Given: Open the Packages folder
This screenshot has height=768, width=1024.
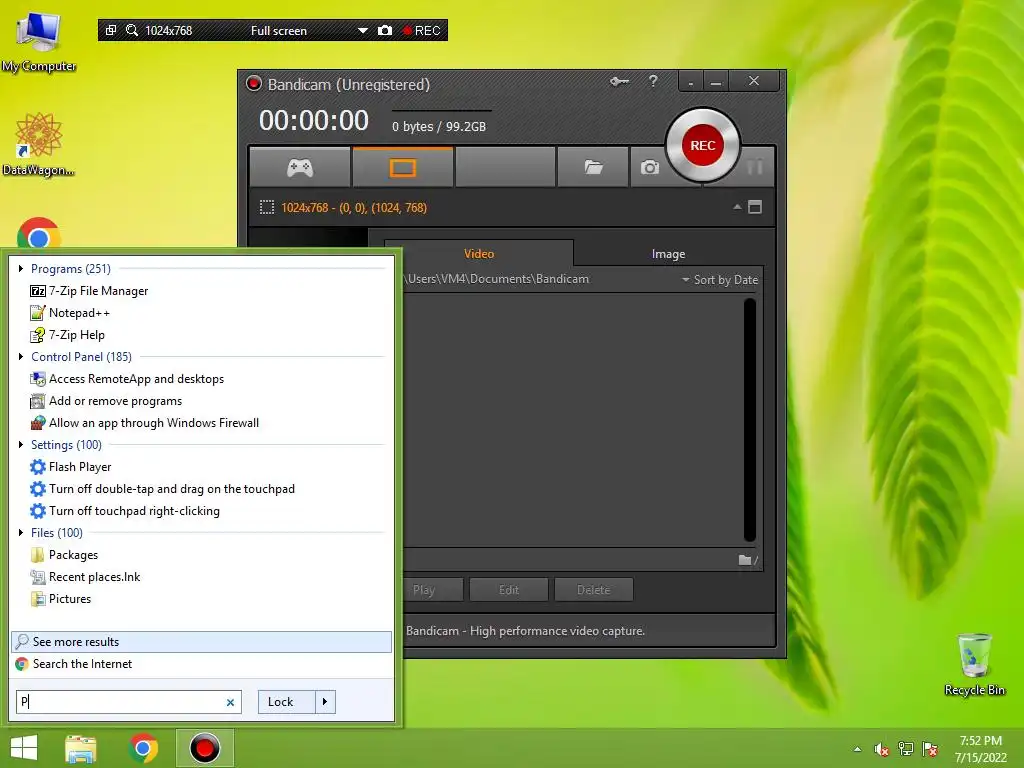Looking at the screenshot, I should [x=64, y=555].
